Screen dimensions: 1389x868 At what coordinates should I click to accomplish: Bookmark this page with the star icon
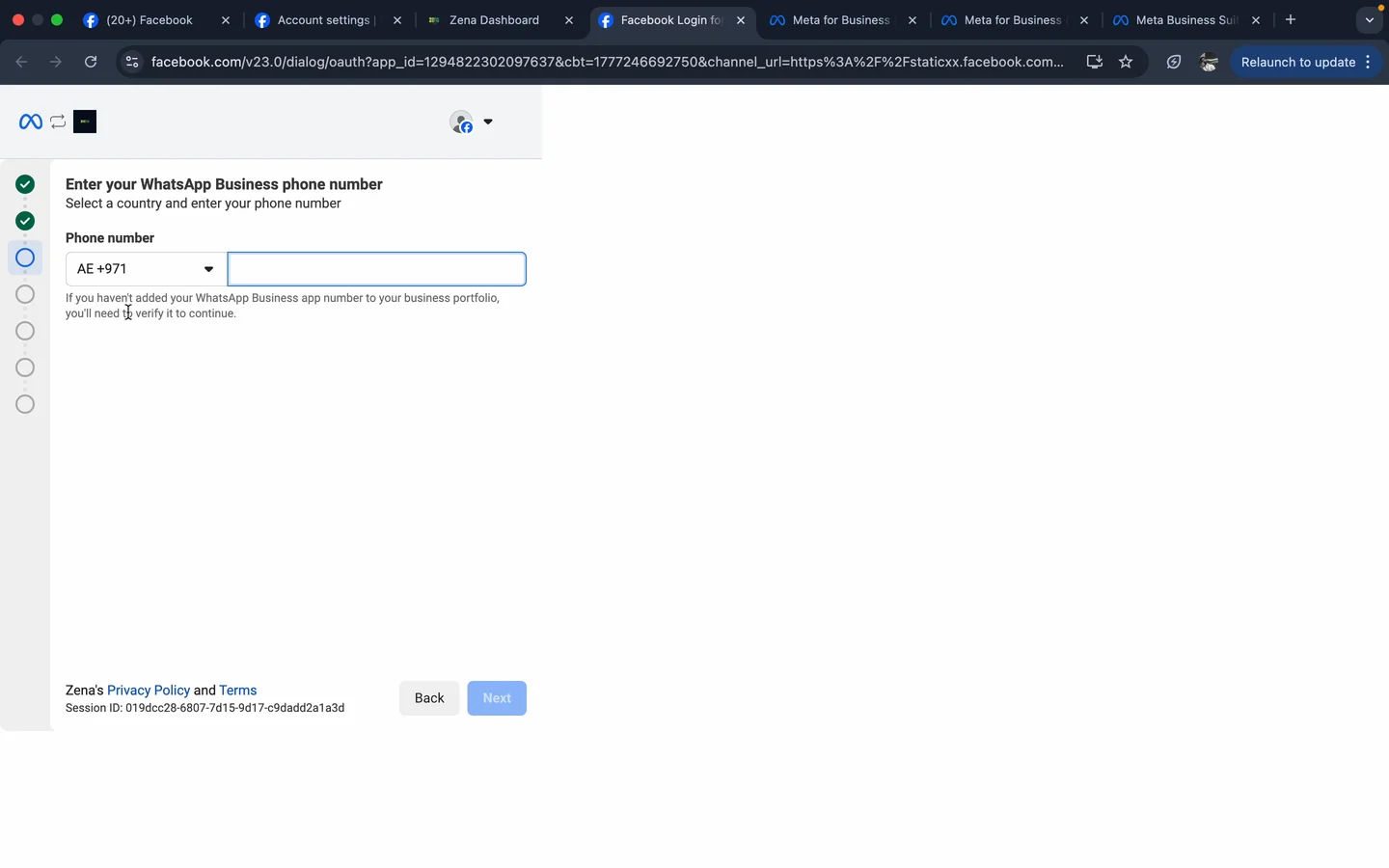1126,62
